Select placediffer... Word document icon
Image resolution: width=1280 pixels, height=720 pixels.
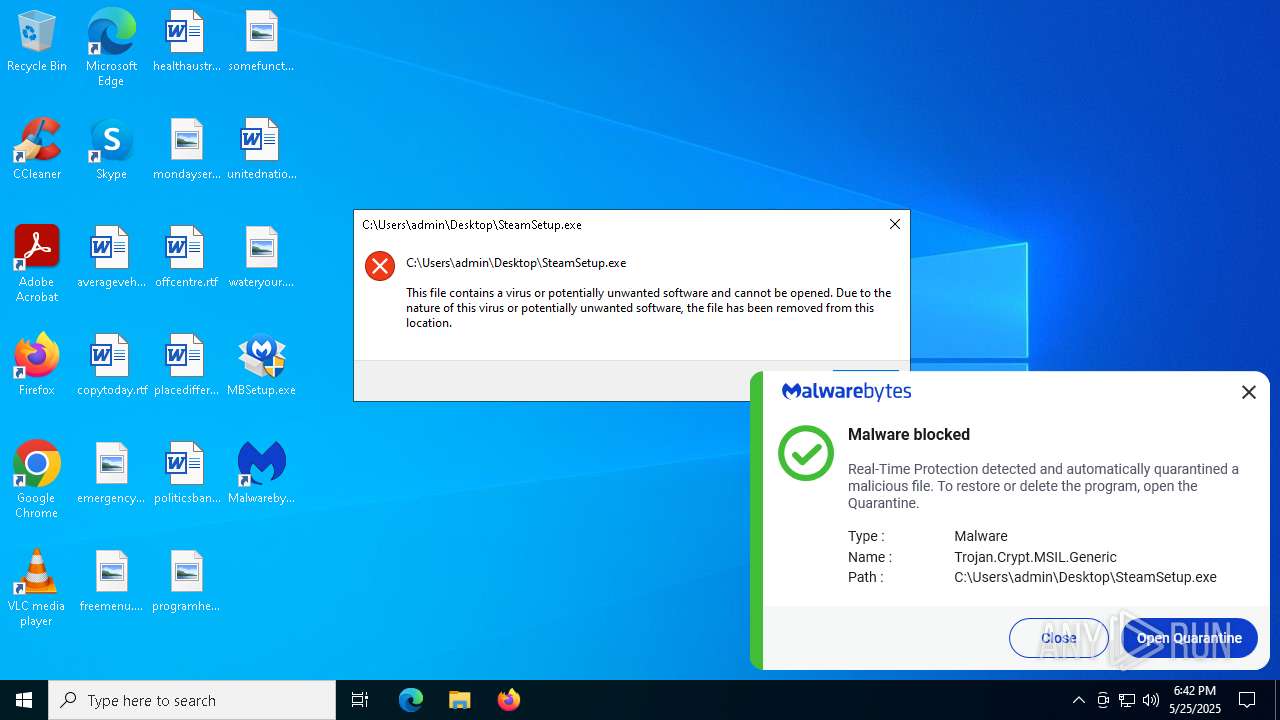click(x=186, y=365)
